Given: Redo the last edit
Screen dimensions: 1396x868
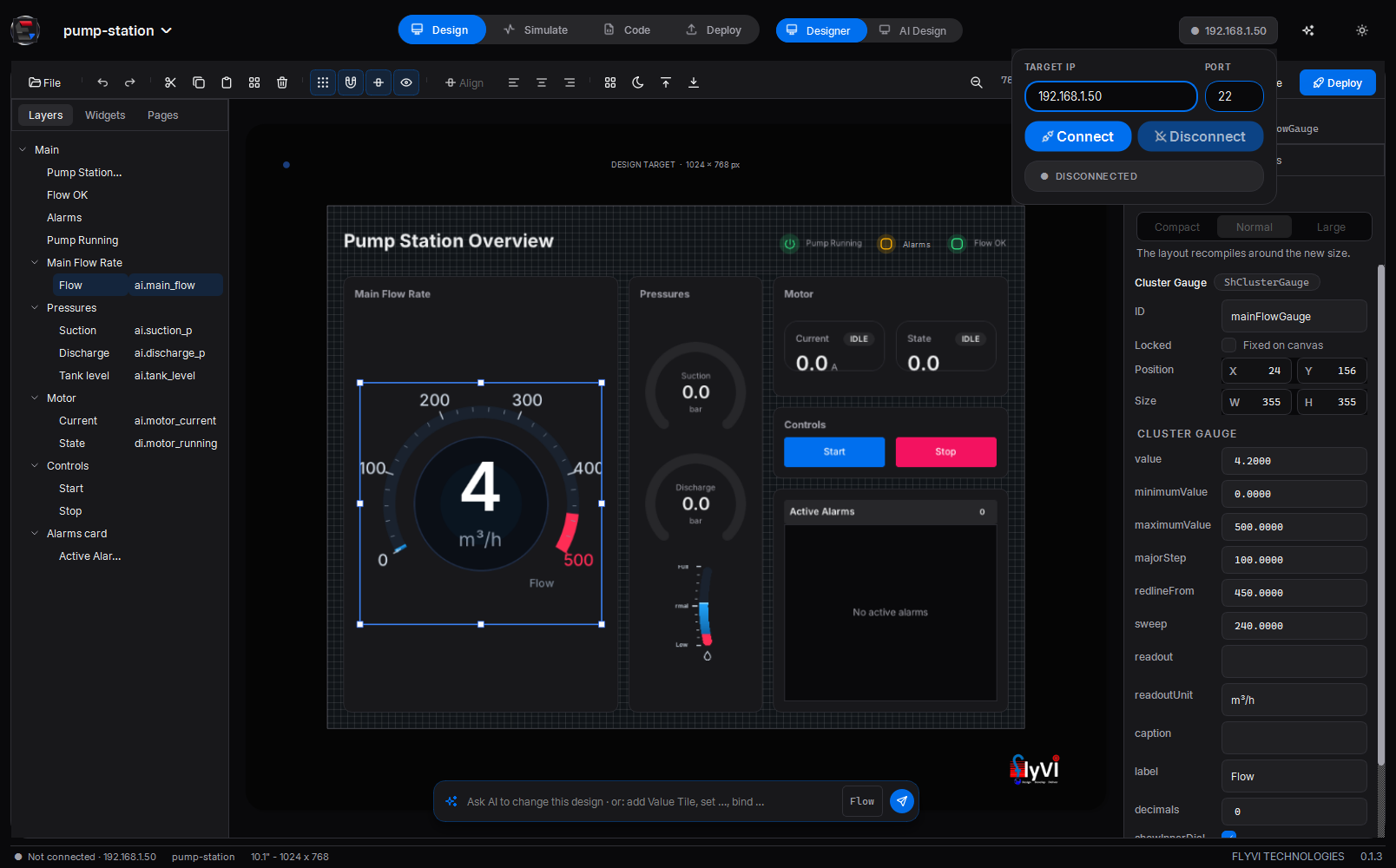Looking at the screenshot, I should click(x=130, y=82).
